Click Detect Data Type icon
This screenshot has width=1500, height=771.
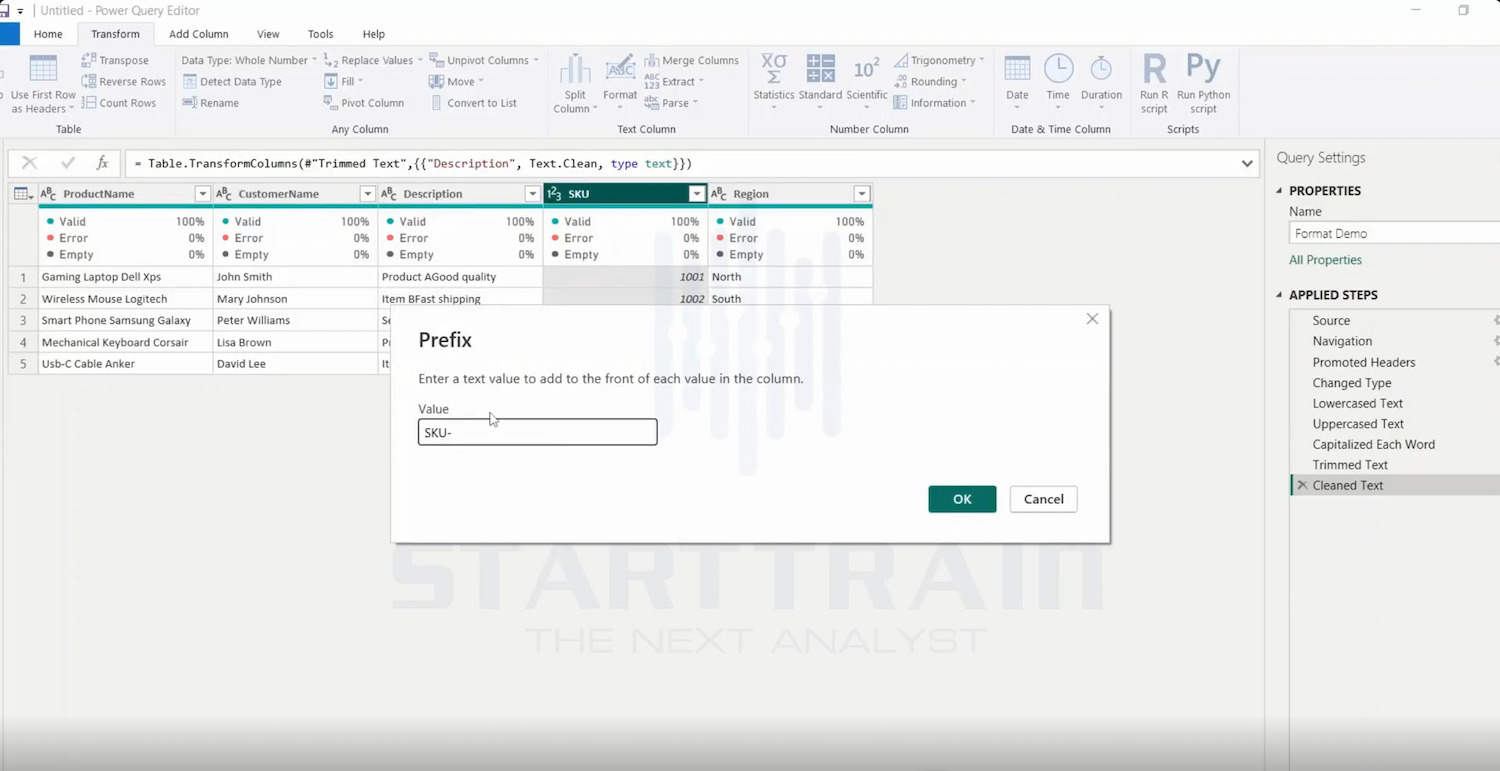coord(189,81)
